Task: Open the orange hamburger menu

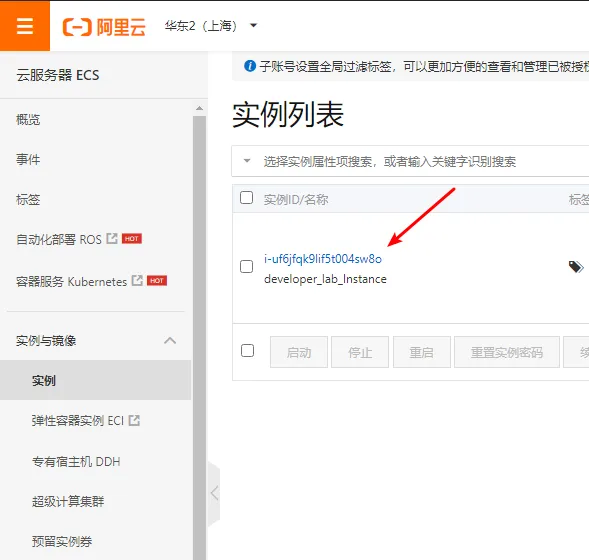Action: pyautogui.click(x=25, y=26)
